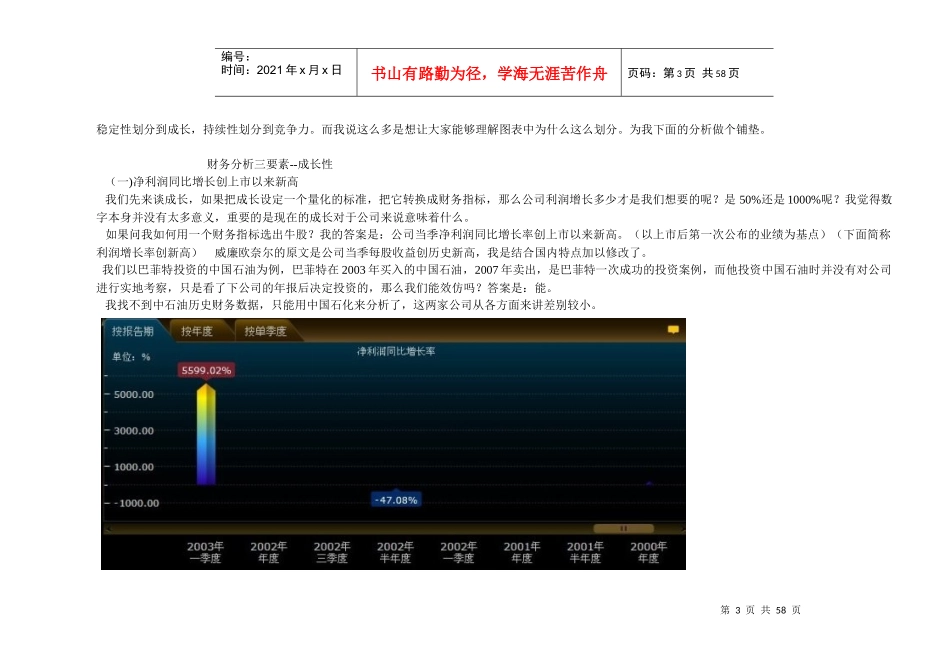Click the 2002年半年度 axis label

[x=395, y=552]
